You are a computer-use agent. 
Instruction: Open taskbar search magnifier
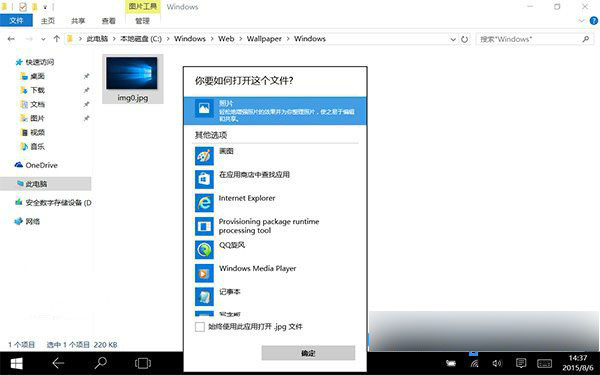pyautogui.click(x=100, y=363)
